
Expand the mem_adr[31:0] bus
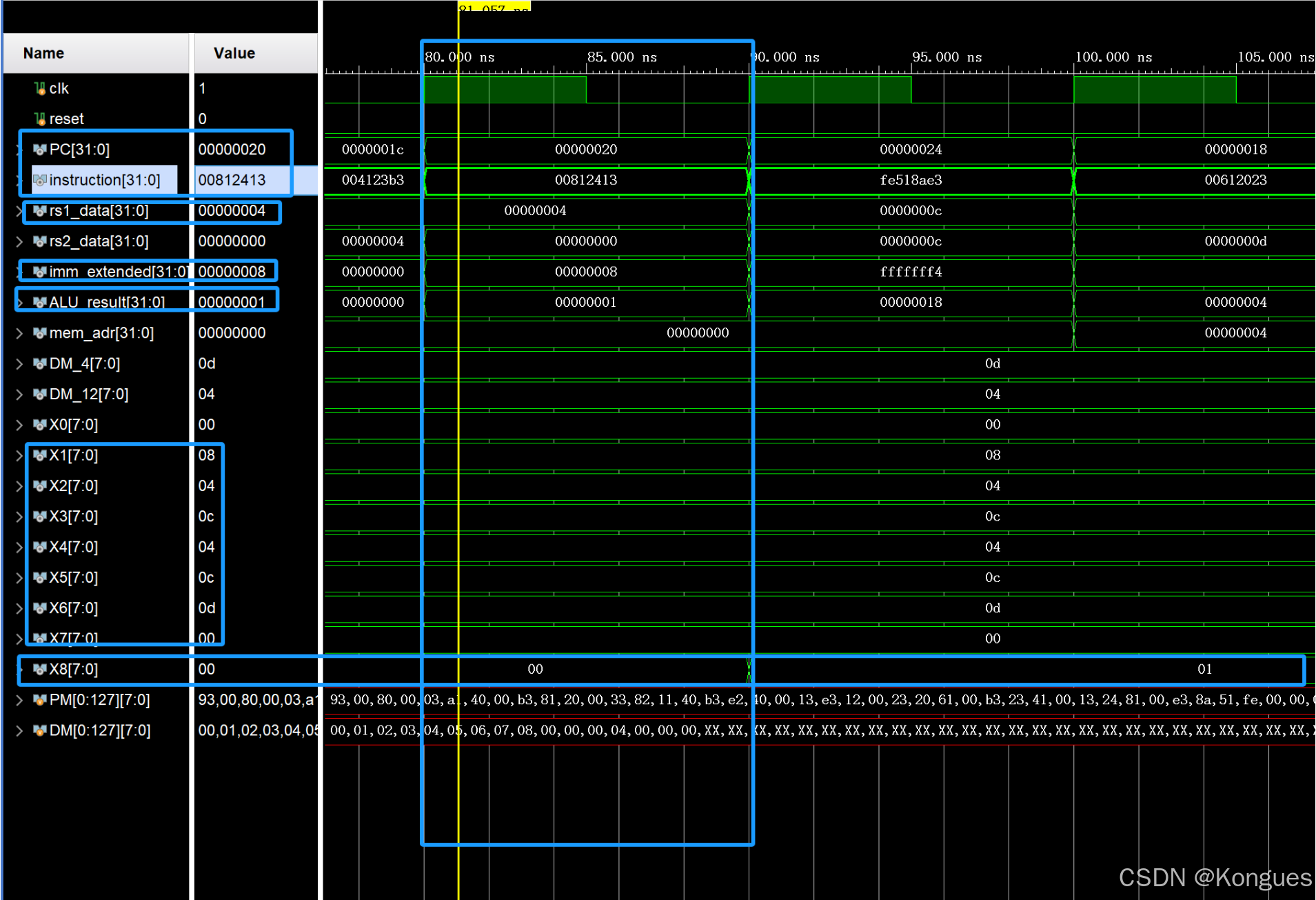[19, 333]
